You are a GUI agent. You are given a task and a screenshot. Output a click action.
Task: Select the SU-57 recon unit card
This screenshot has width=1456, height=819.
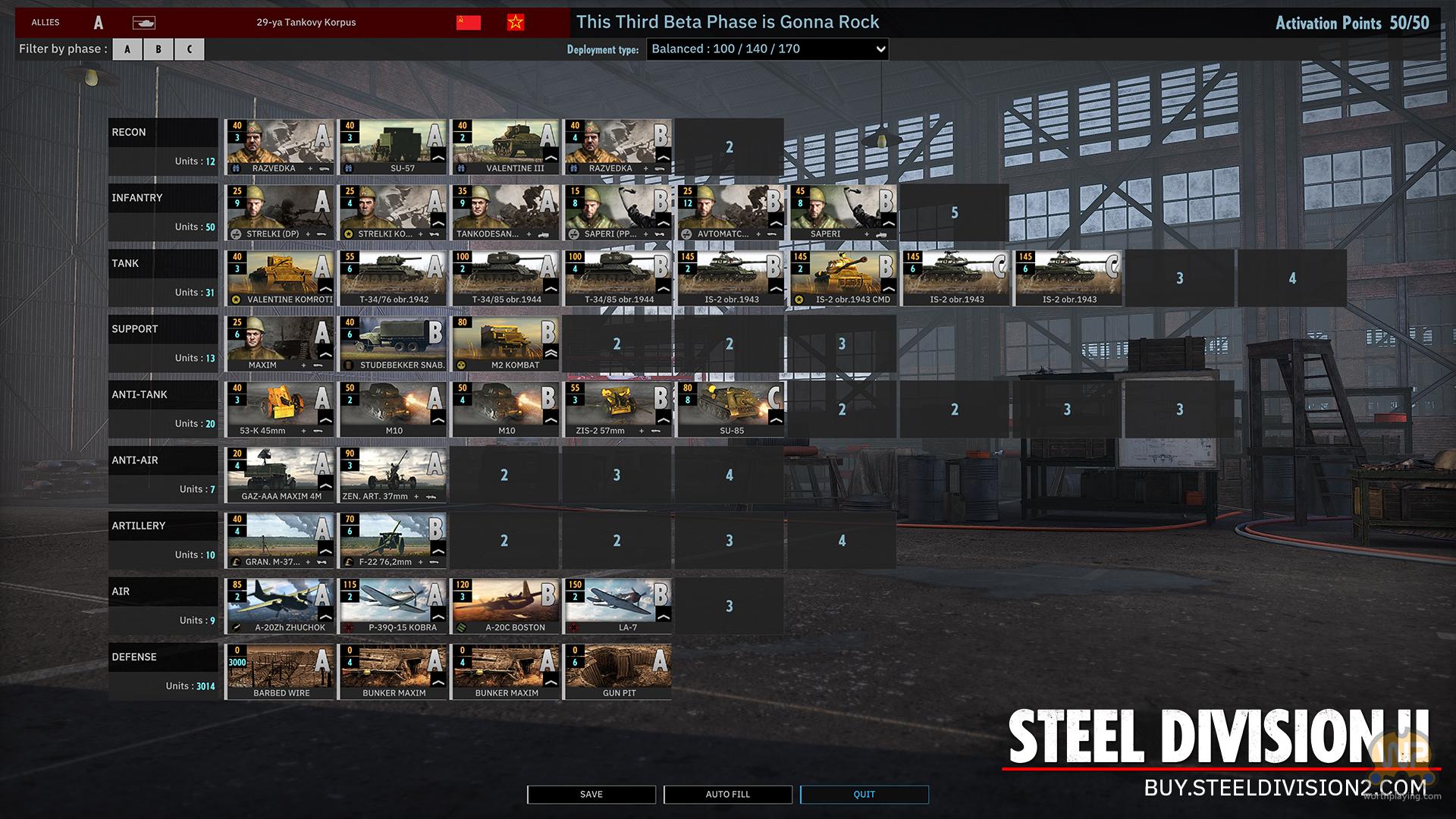(x=393, y=146)
